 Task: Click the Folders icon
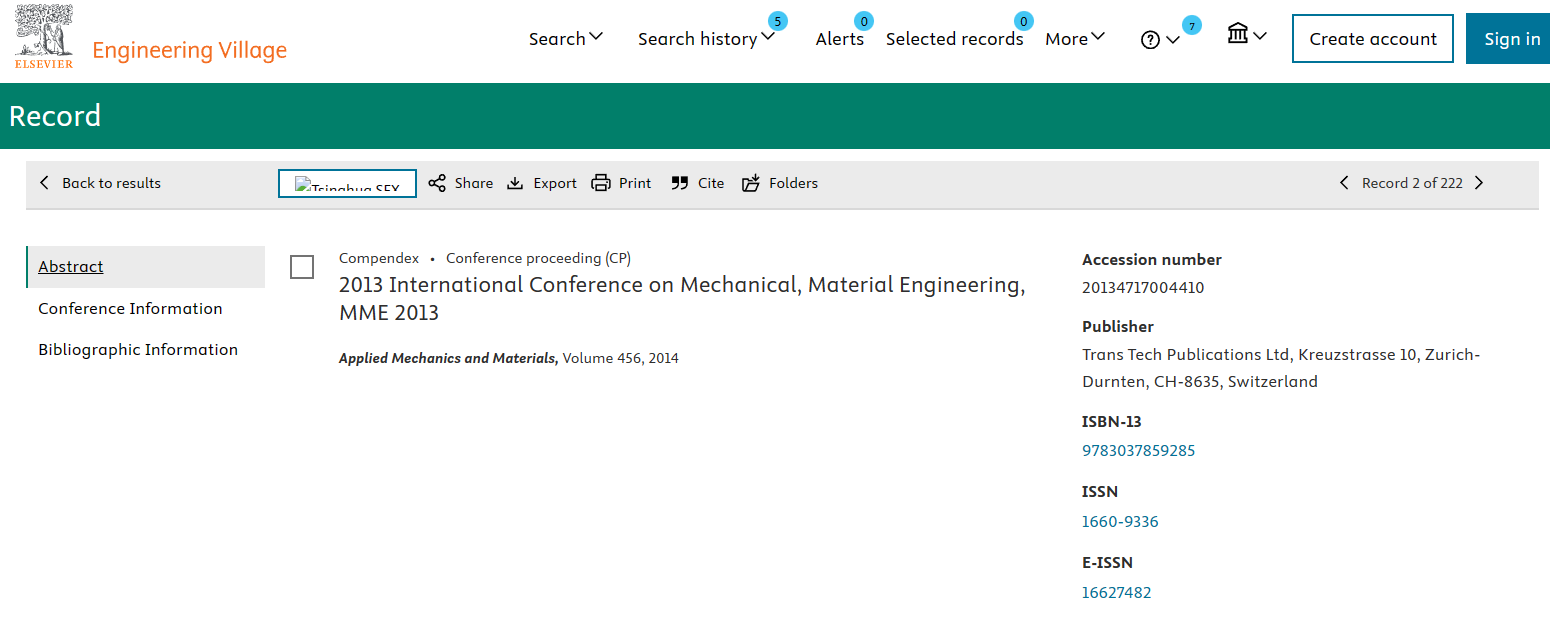(751, 183)
